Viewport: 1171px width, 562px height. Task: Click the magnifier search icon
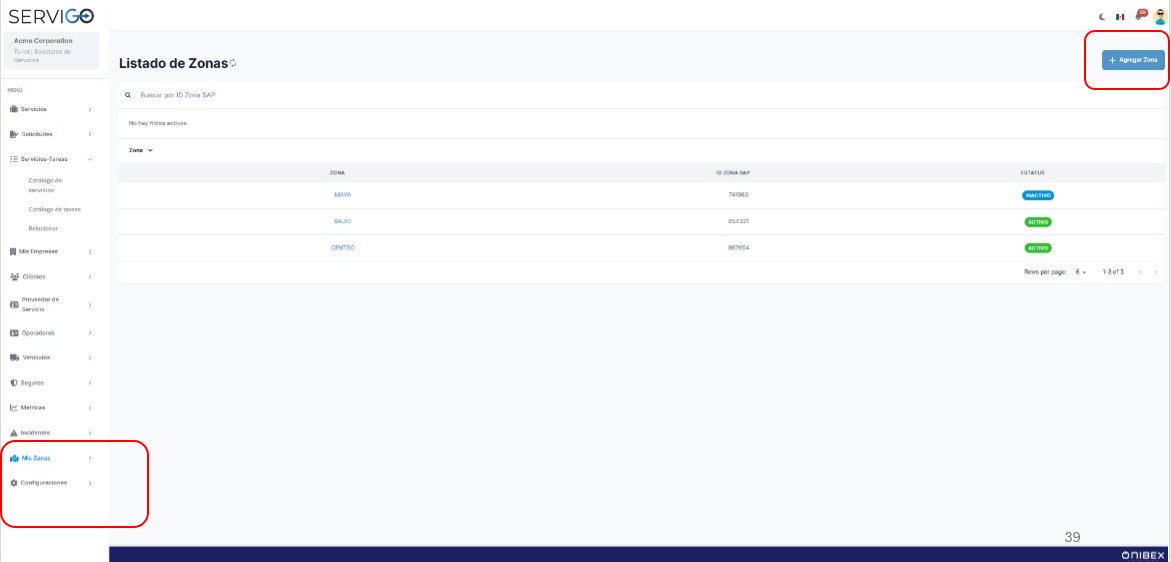point(128,96)
